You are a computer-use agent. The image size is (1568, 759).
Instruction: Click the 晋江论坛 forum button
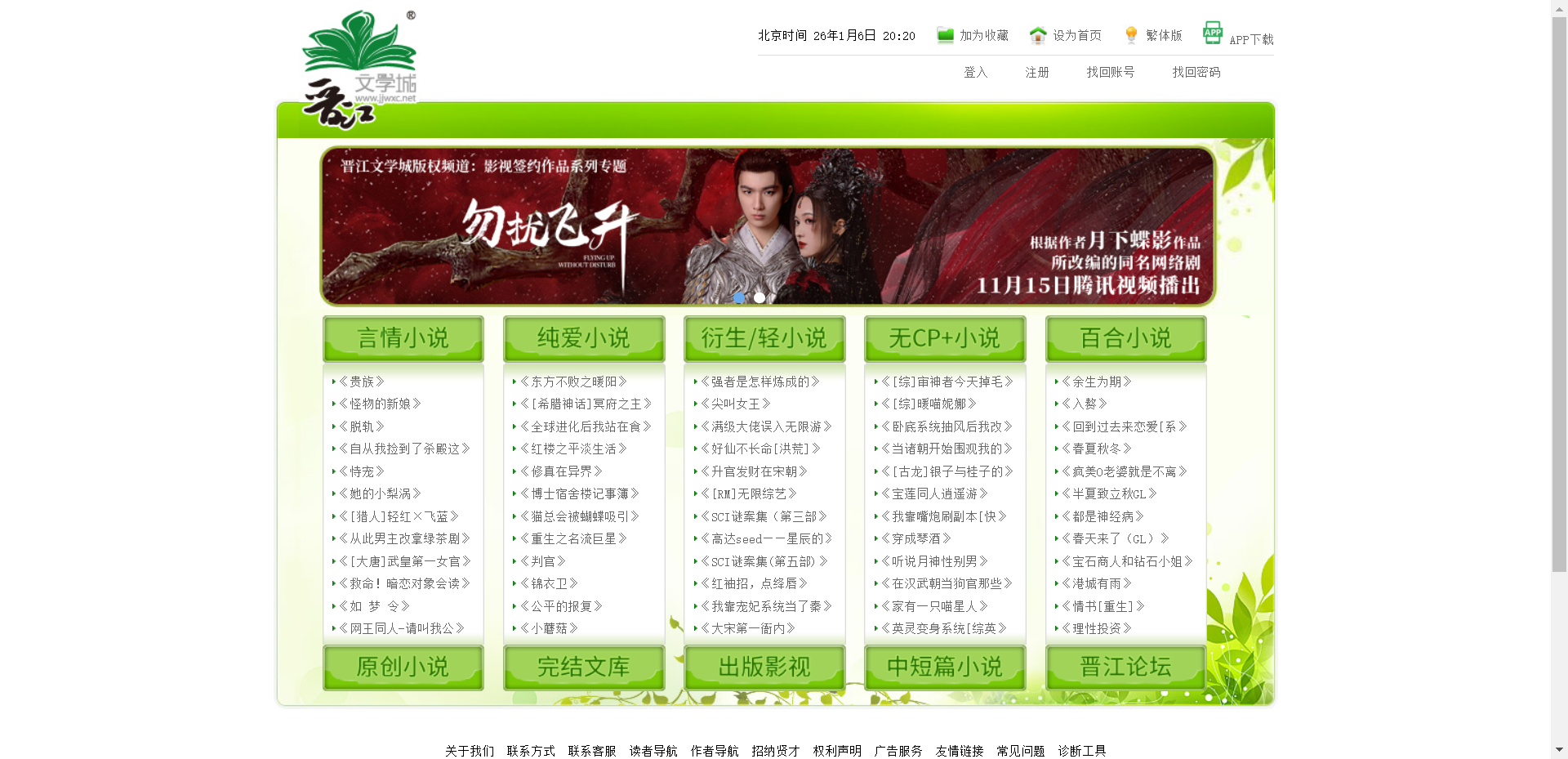(x=1125, y=667)
